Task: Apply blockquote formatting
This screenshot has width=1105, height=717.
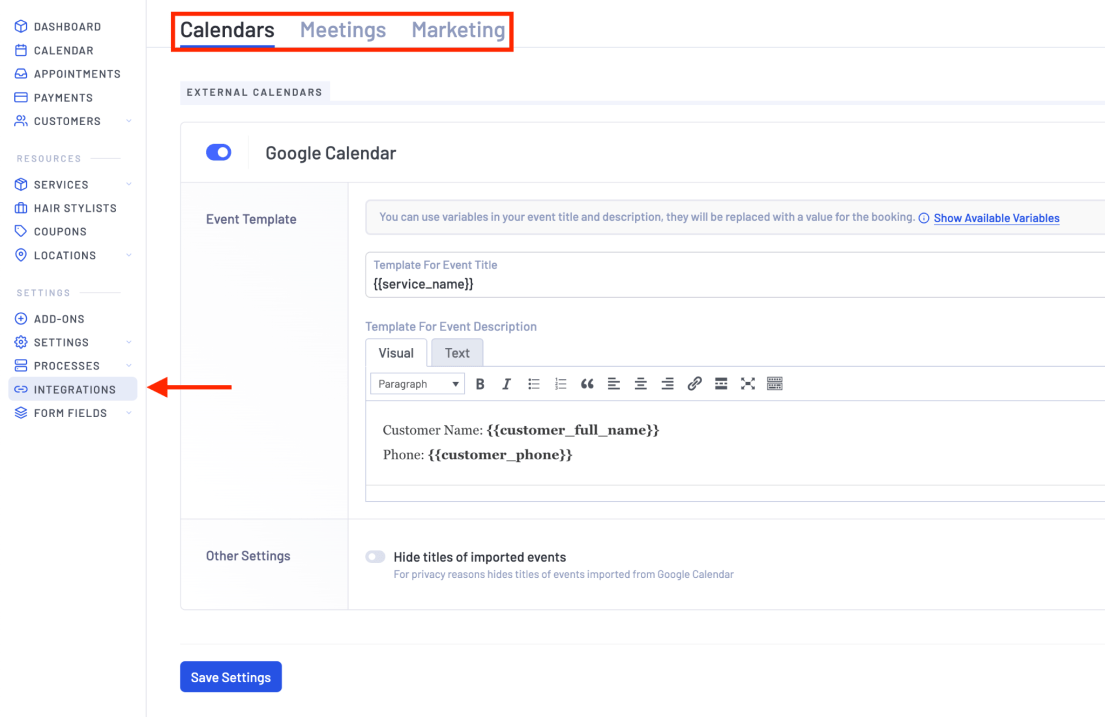Action: pos(587,384)
